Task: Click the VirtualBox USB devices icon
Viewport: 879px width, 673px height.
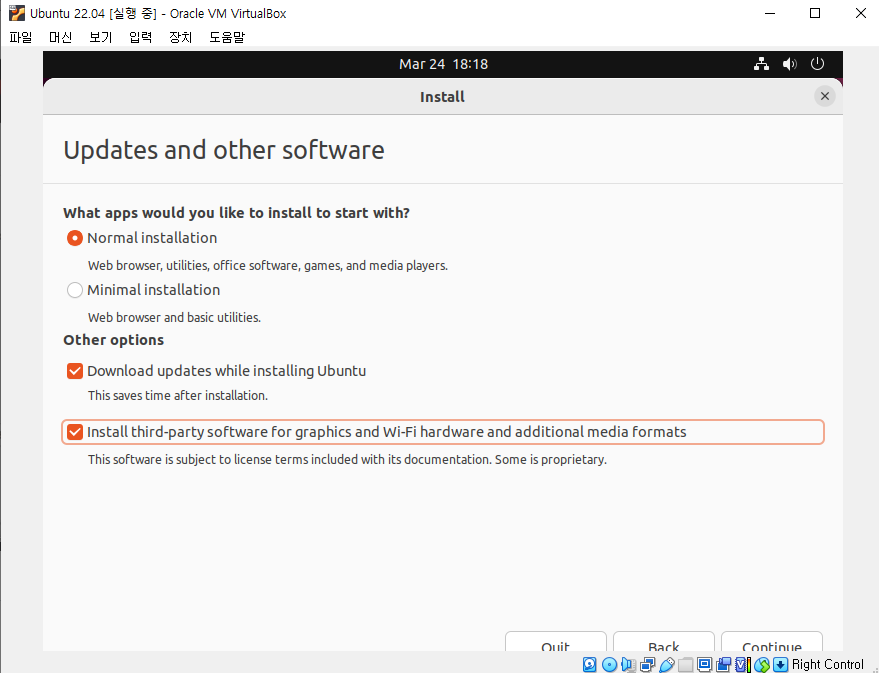Action: coord(667,665)
